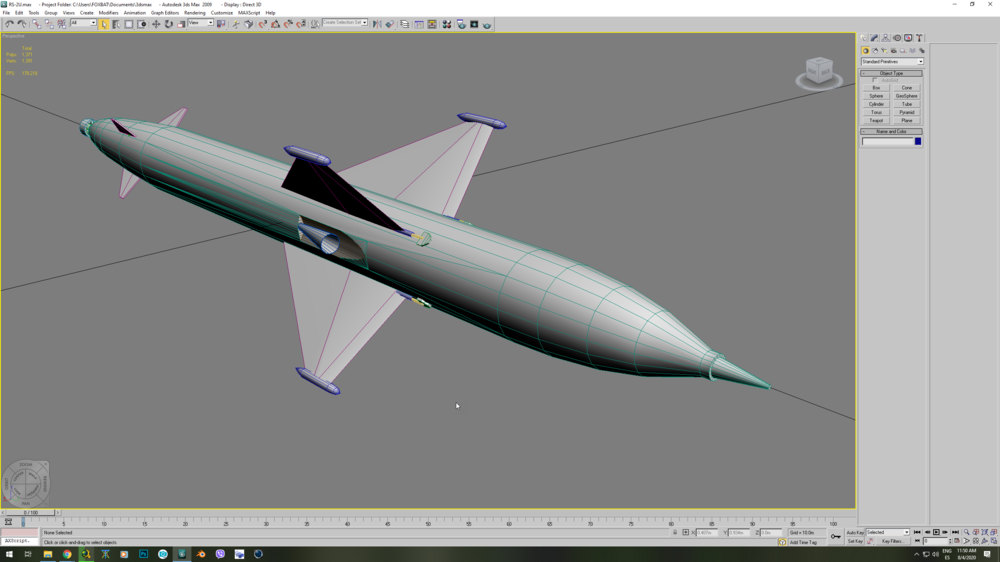Toggle the Spinner Snap button
The image size is (1000, 562).
301,24
